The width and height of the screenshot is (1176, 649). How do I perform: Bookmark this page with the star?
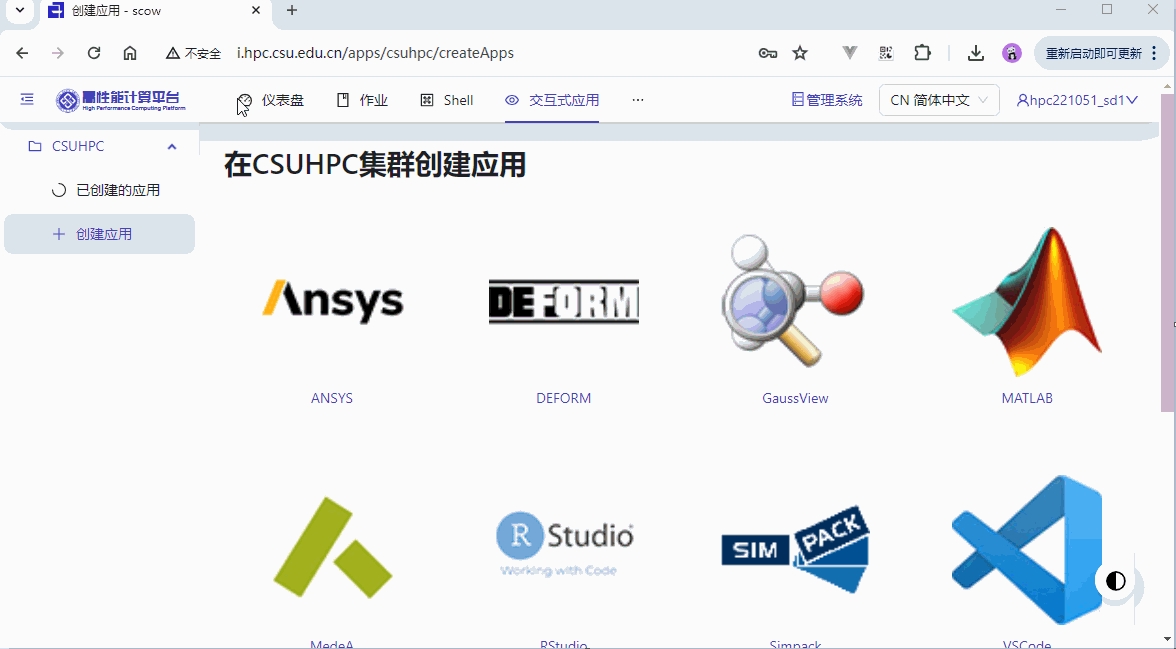click(x=800, y=53)
